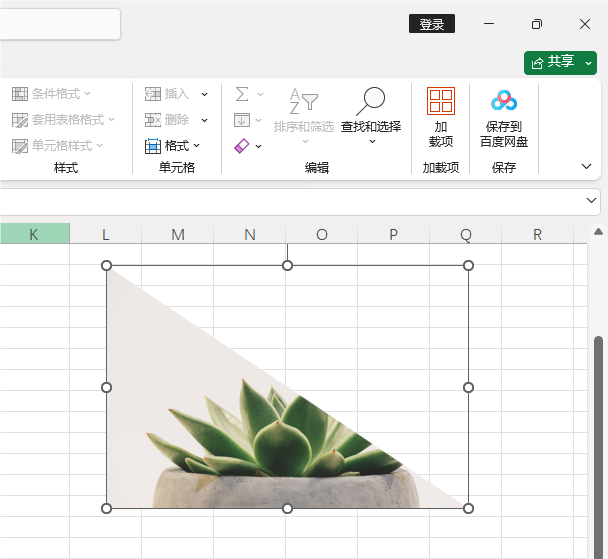Image resolution: width=608 pixels, height=559 pixels.
Task: Expand the AutoSum dropdown arrow
Action: [x=260, y=94]
